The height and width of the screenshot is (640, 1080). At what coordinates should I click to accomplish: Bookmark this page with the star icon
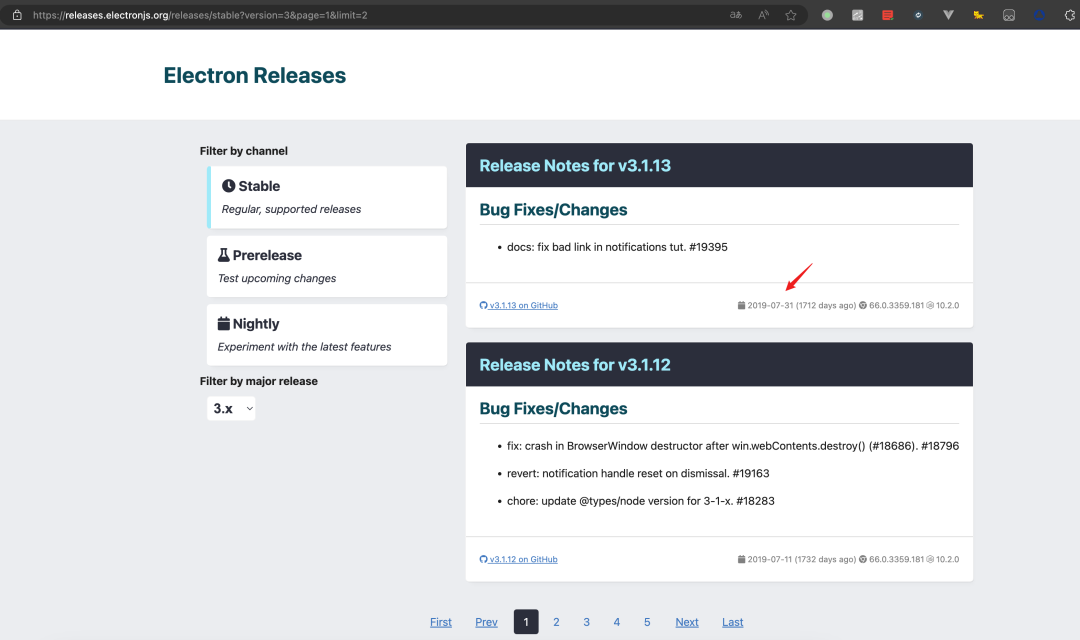791,14
